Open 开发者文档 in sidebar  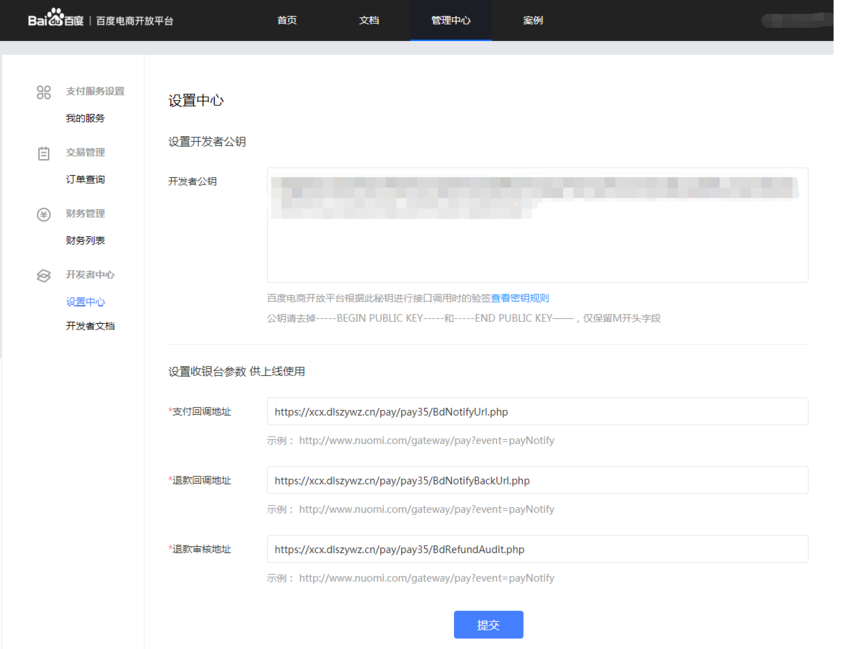tap(90, 326)
